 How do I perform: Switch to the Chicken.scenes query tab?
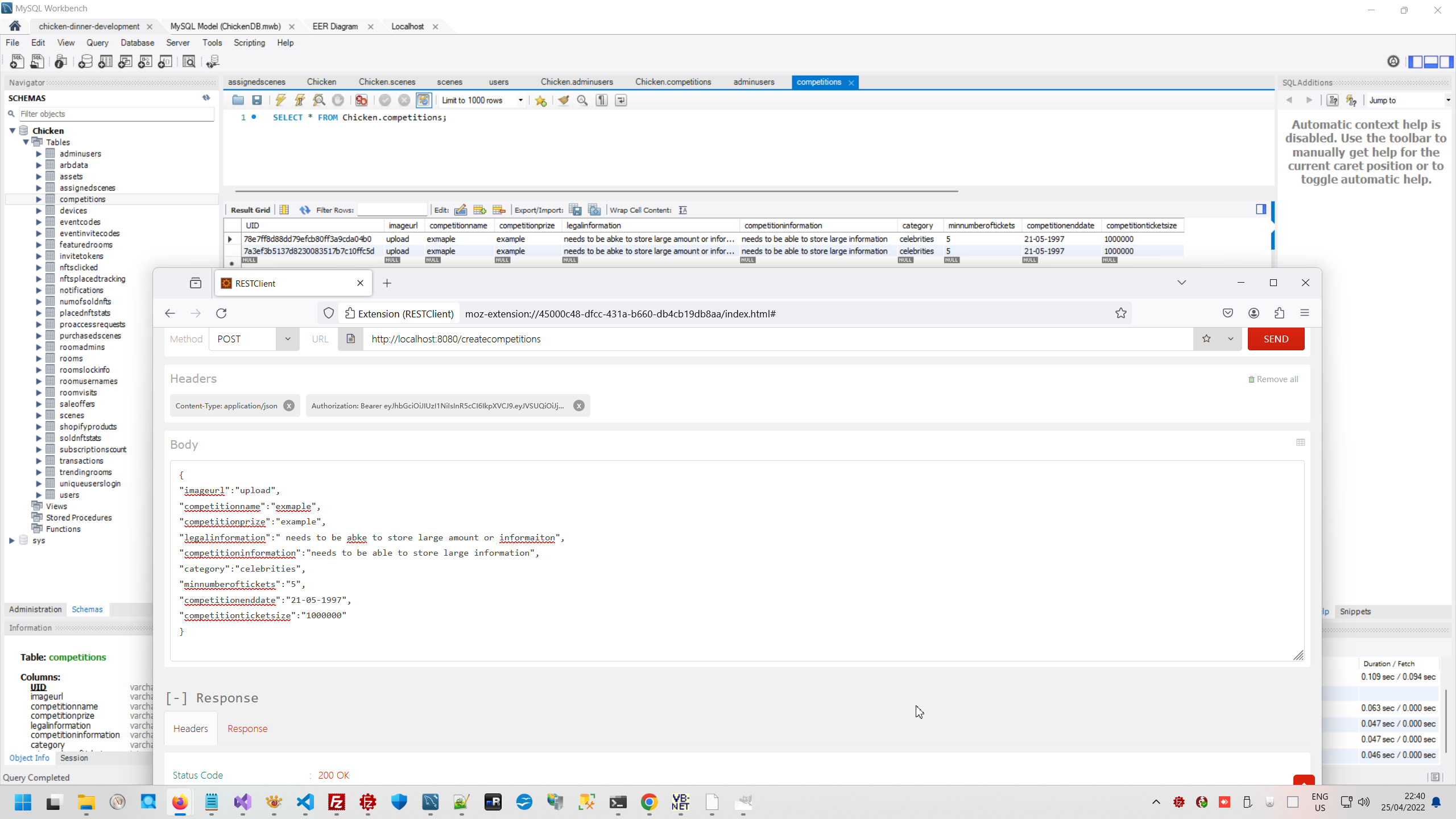(387, 82)
